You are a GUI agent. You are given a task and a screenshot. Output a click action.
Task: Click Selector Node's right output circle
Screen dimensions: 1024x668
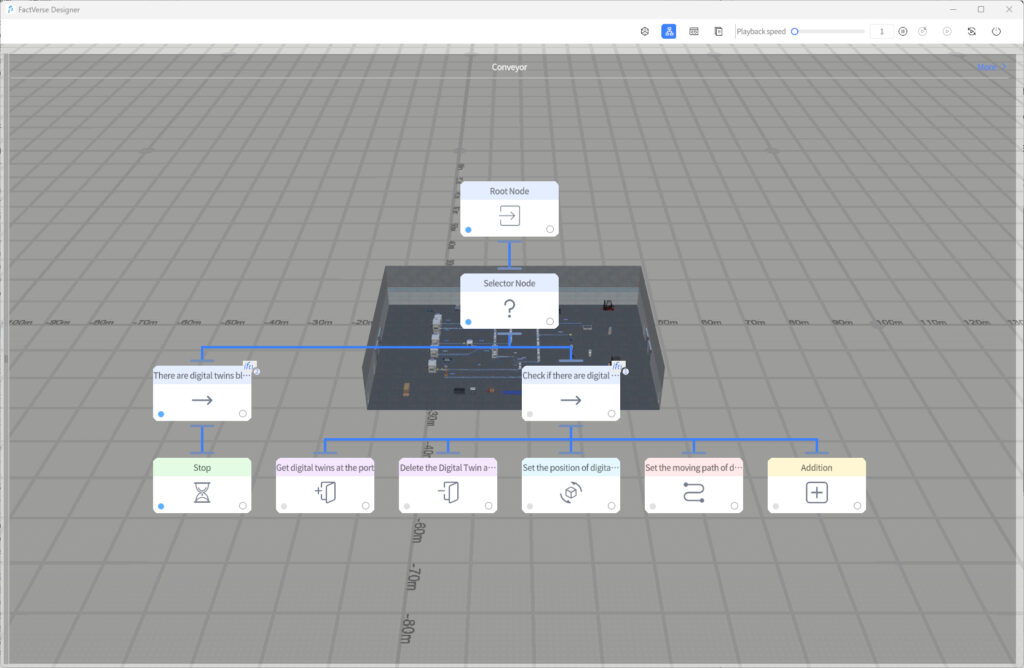(550, 321)
